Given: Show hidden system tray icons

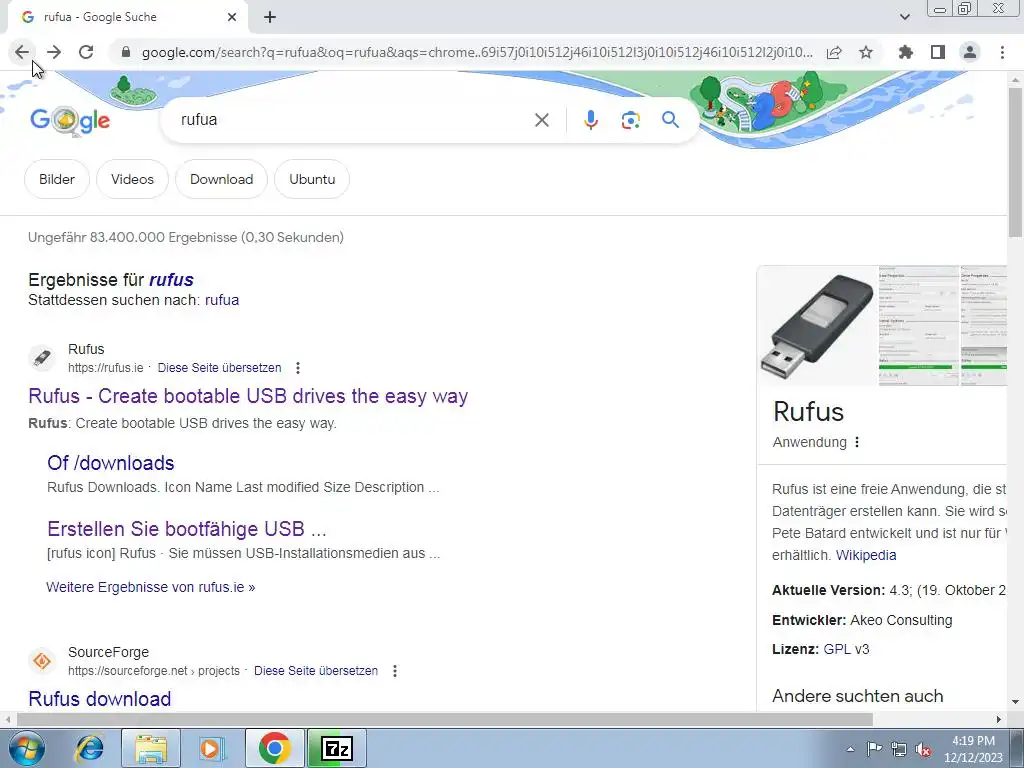Looking at the screenshot, I should coord(850,749).
